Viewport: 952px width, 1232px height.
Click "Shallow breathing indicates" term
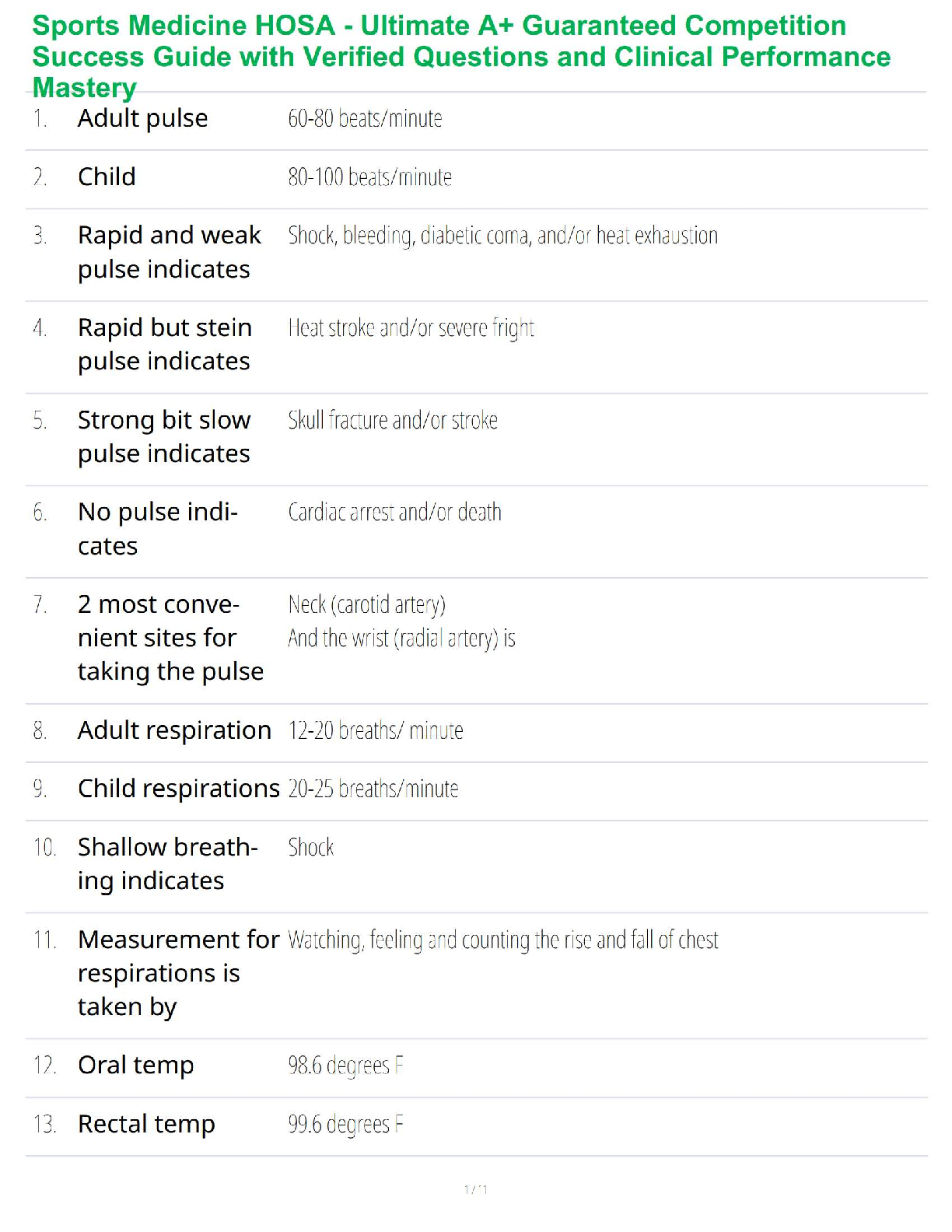tap(167, 863)
